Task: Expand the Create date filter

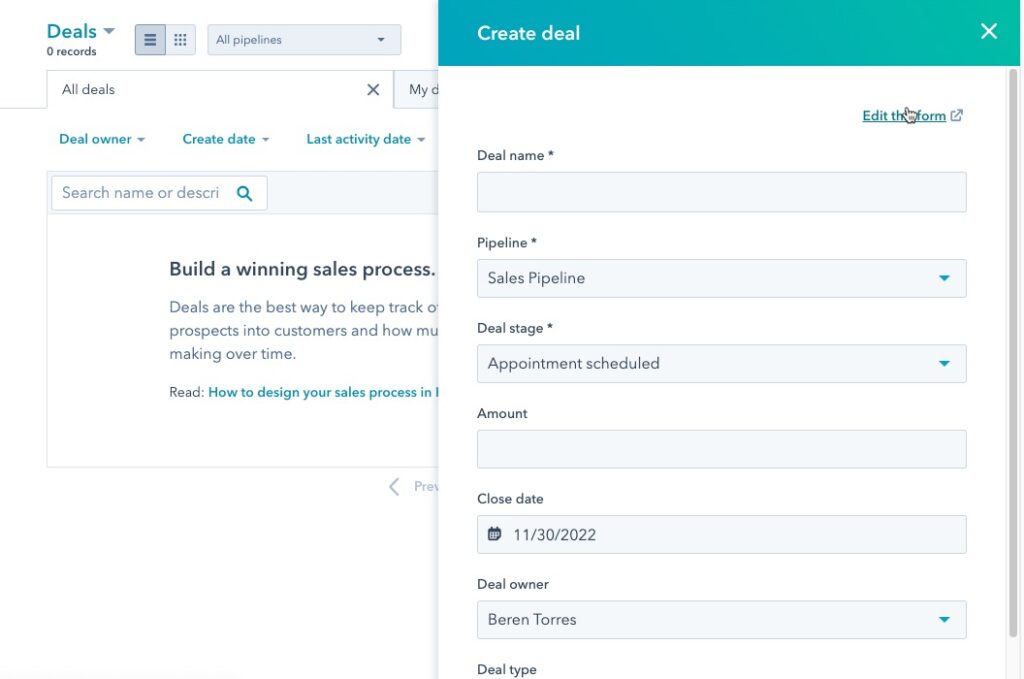Action: point(225,139)
